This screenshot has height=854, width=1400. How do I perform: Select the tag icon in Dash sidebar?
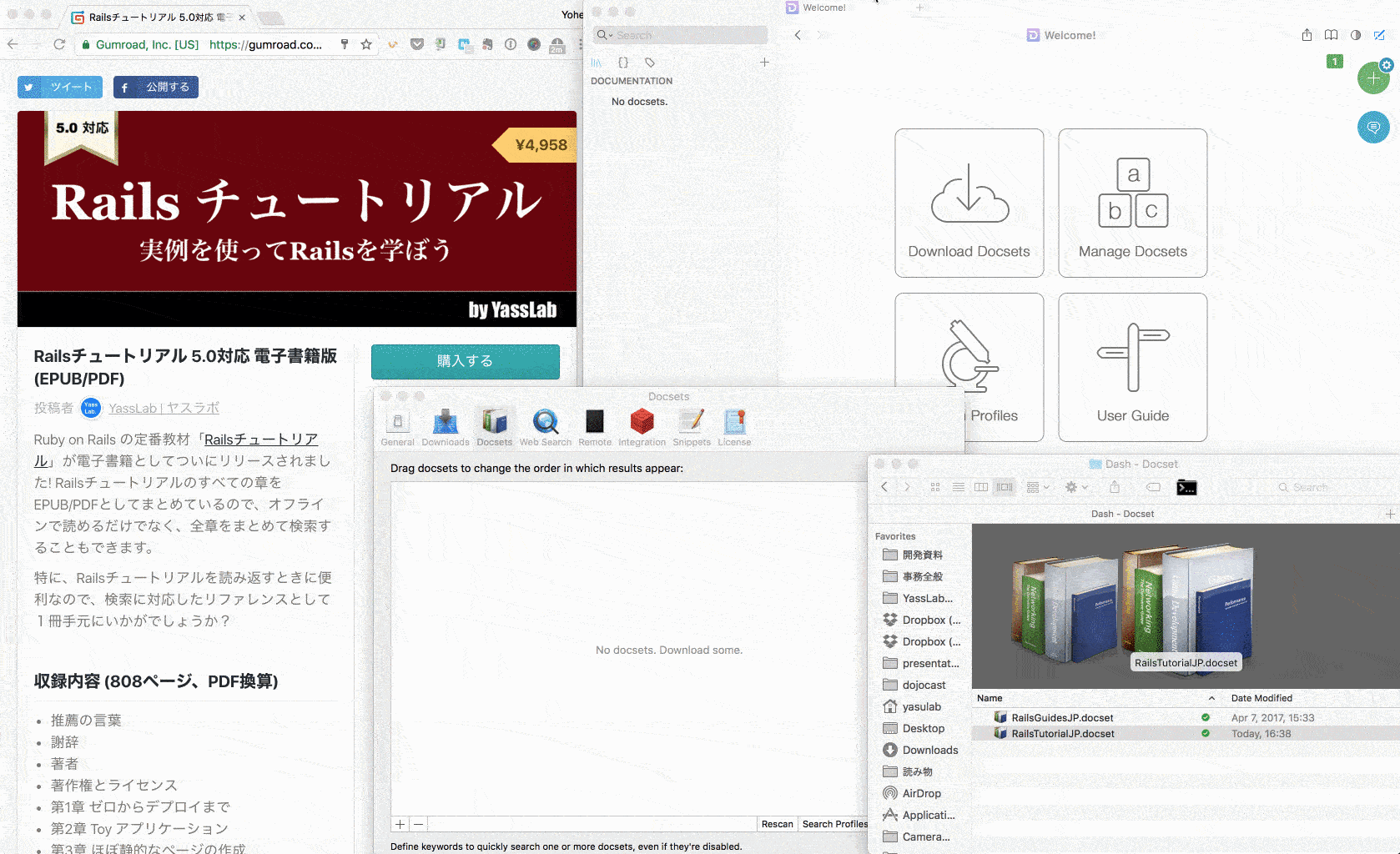click(x=650, y=63)
